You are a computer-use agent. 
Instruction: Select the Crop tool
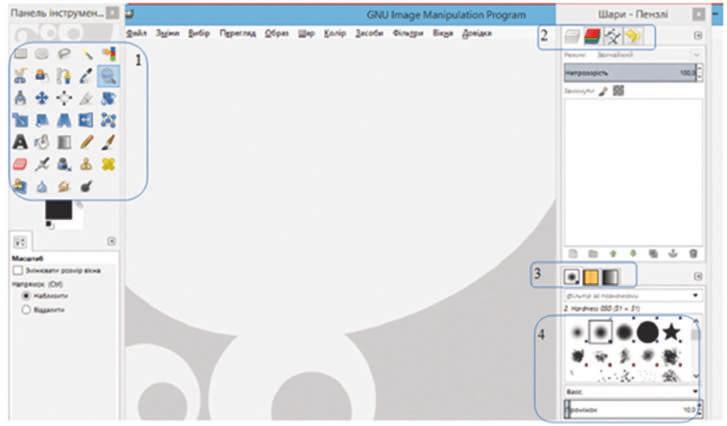(86, 98)
